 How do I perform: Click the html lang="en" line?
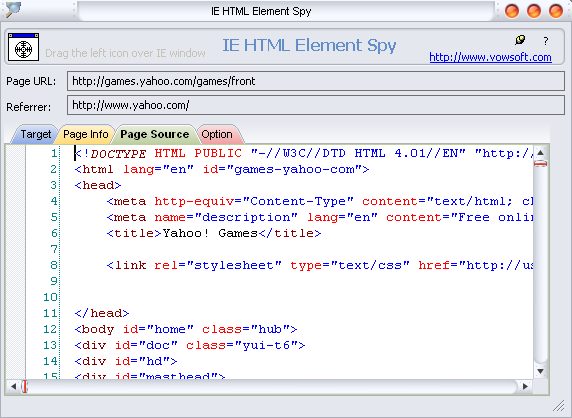pyautogui.click(x=222, y=170)
